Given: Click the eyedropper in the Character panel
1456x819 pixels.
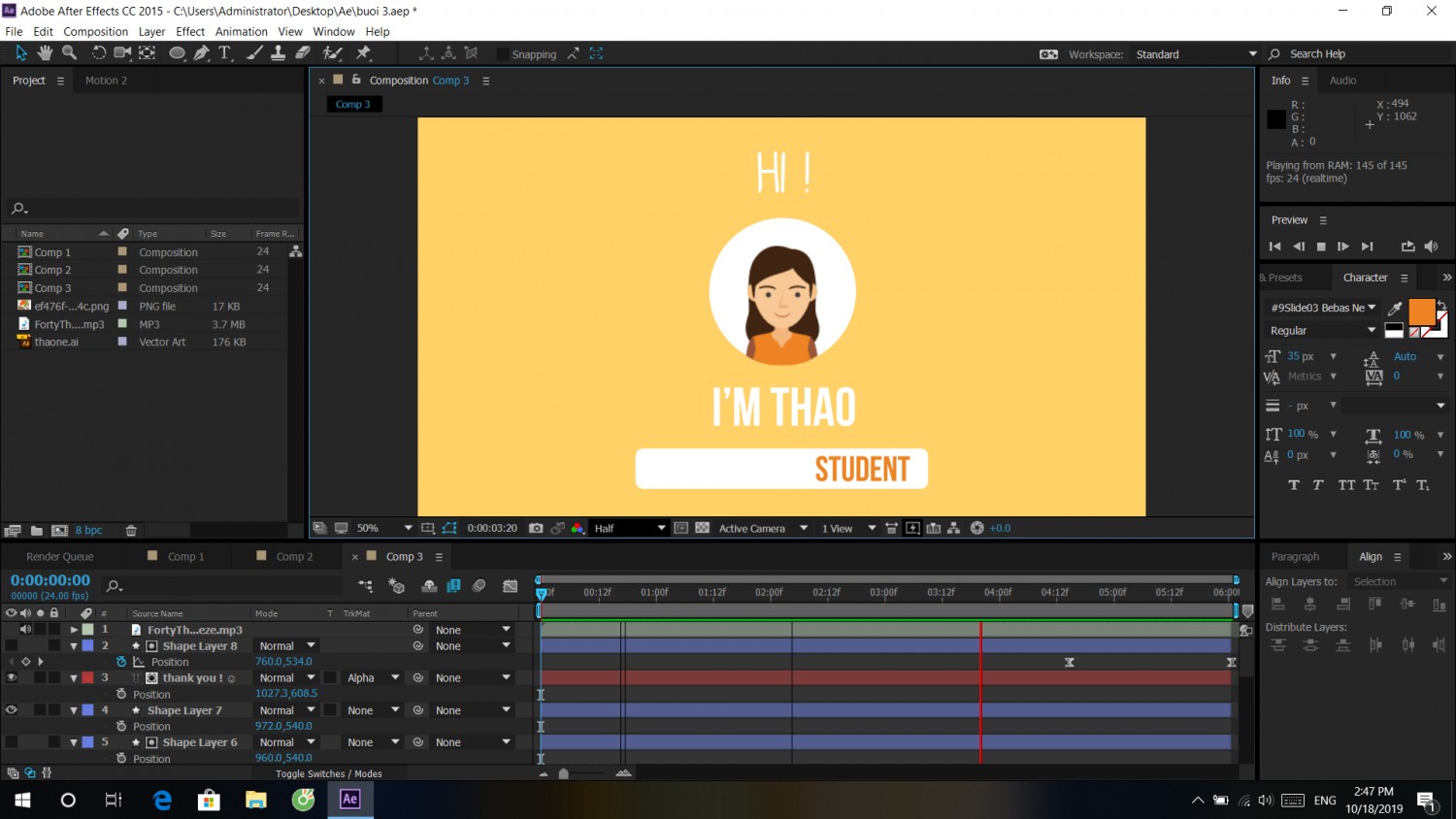Looking at the screenshot, I should point(1395,309).
